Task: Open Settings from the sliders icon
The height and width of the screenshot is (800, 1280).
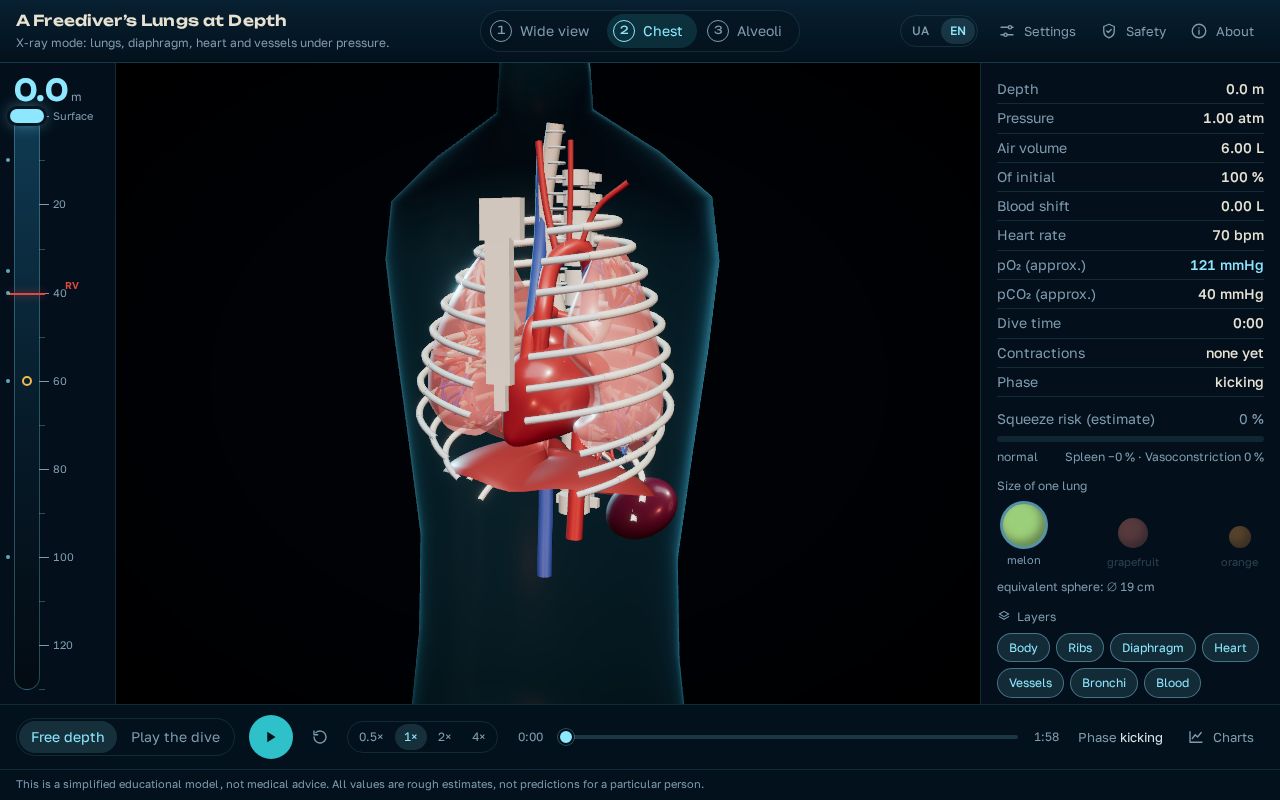Action: click(1007, 31)
